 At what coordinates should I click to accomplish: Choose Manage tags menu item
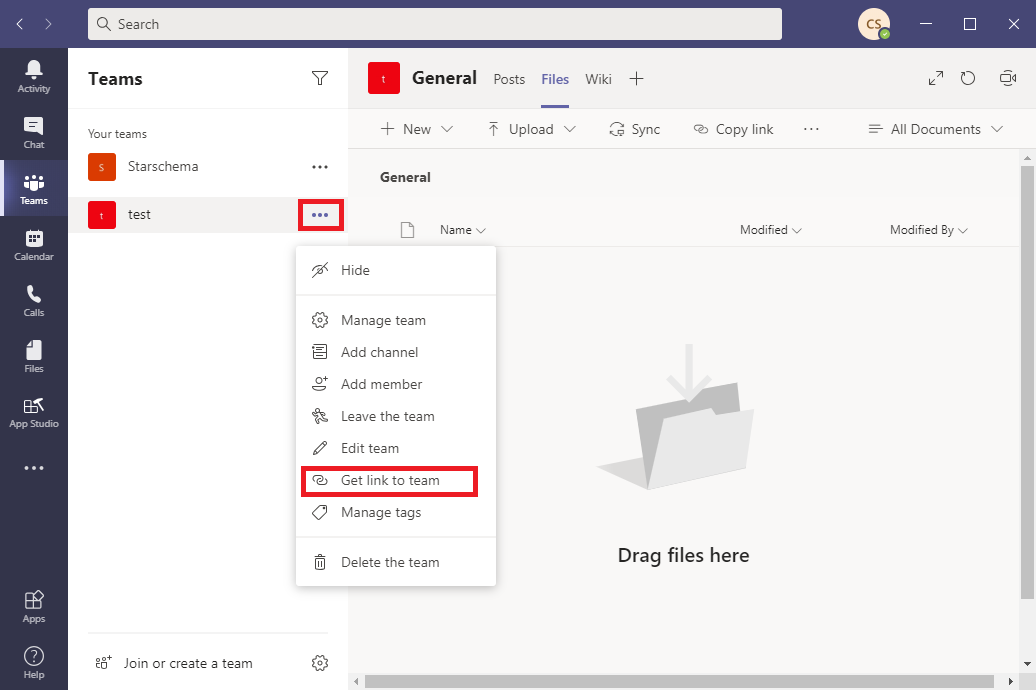(x=396, y=512)
